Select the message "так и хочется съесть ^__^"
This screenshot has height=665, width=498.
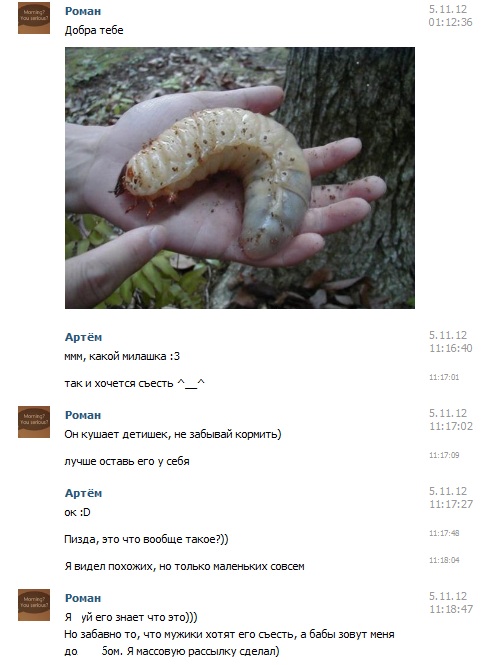click(x=134, y=383)
